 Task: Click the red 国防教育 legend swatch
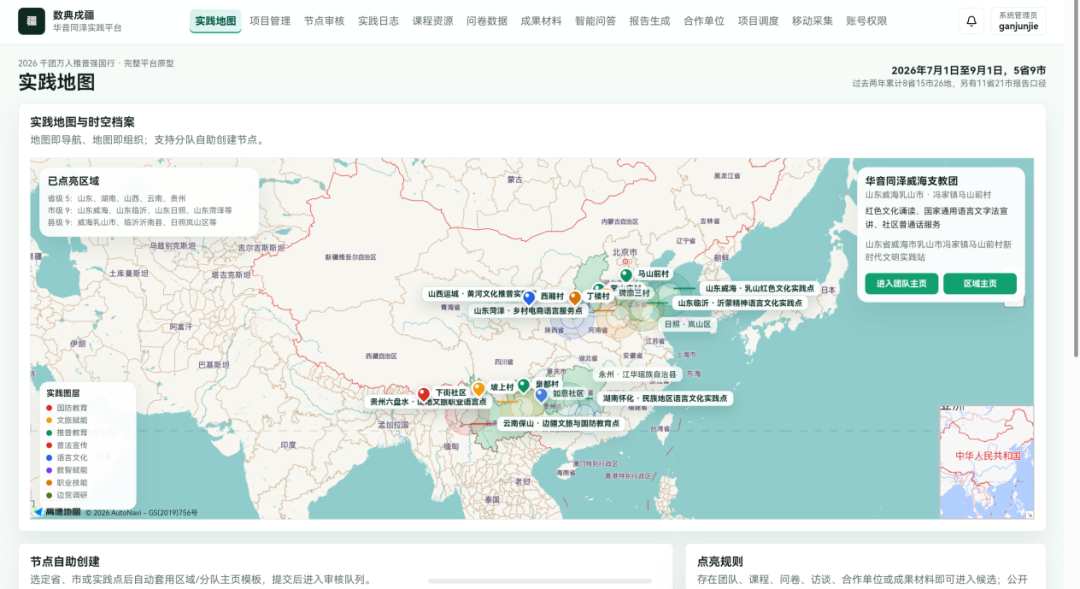click(x=49, y=408)
